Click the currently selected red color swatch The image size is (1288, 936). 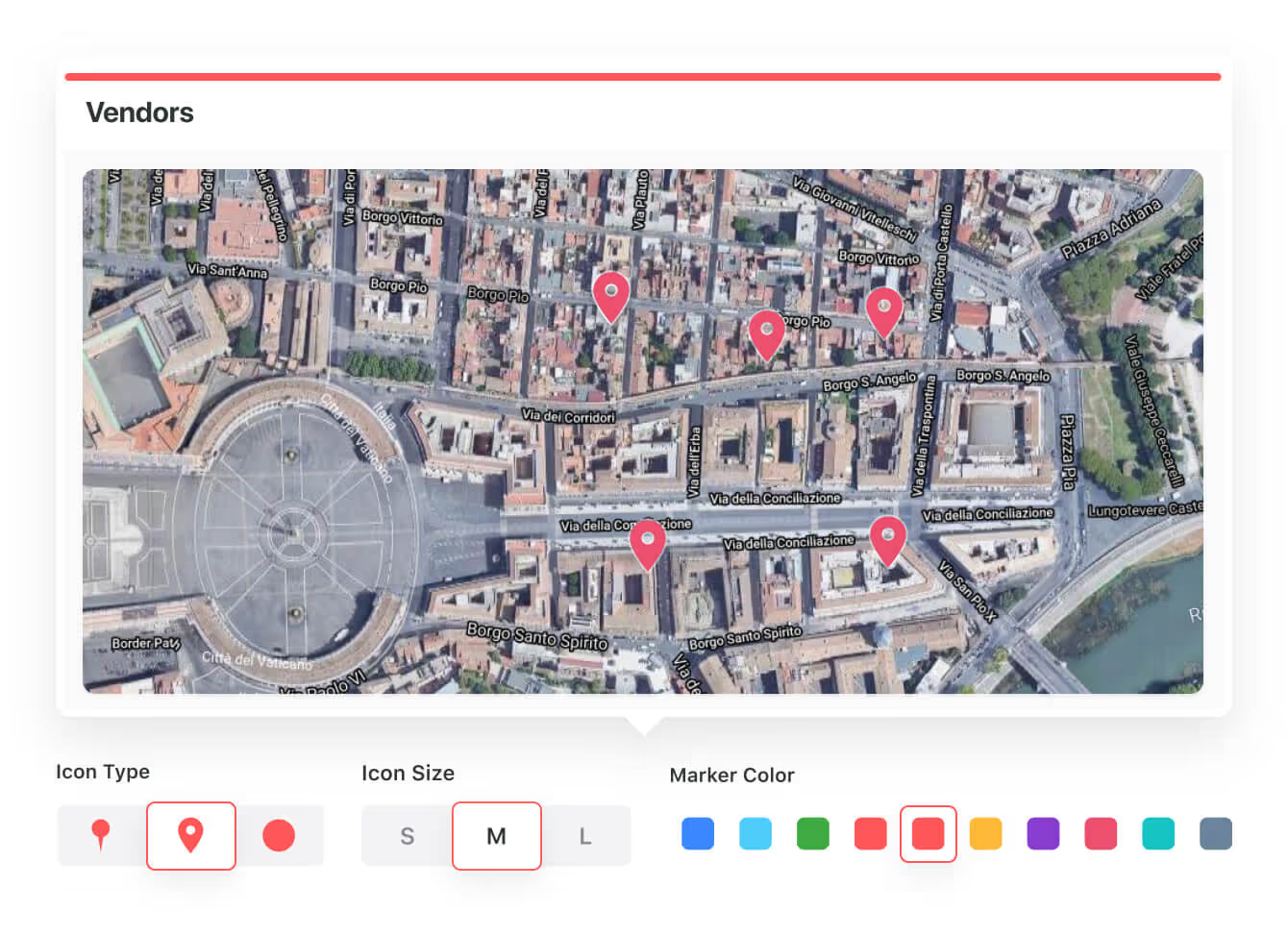click(x=928, y=833)
